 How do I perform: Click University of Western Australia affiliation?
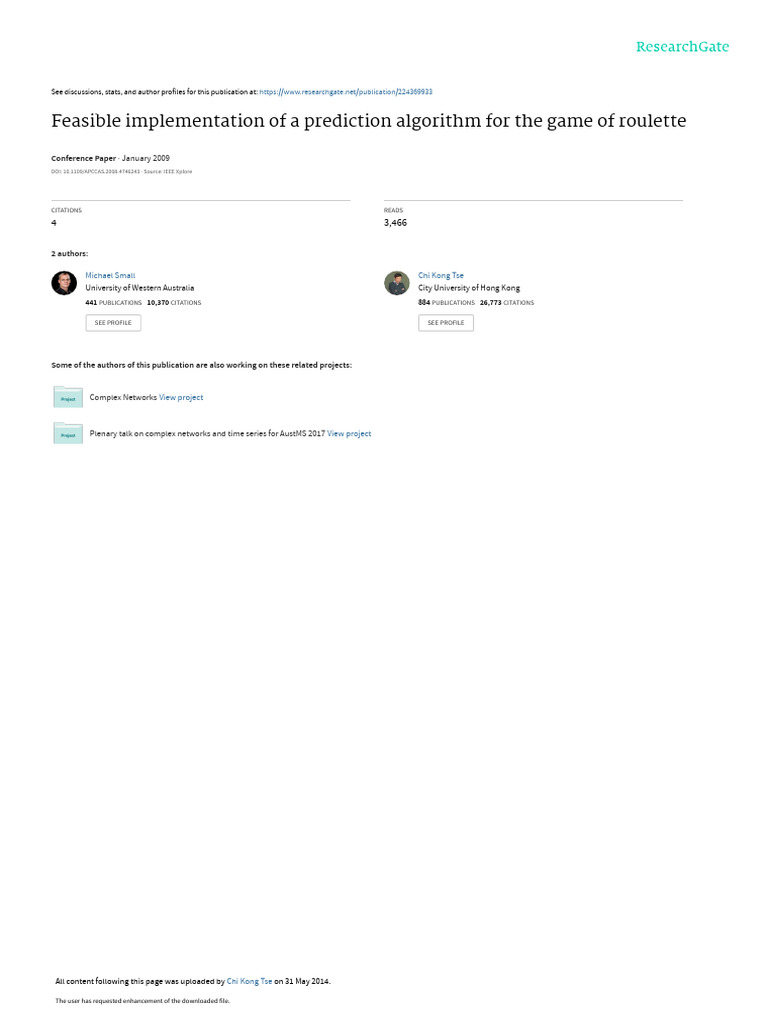140,287
